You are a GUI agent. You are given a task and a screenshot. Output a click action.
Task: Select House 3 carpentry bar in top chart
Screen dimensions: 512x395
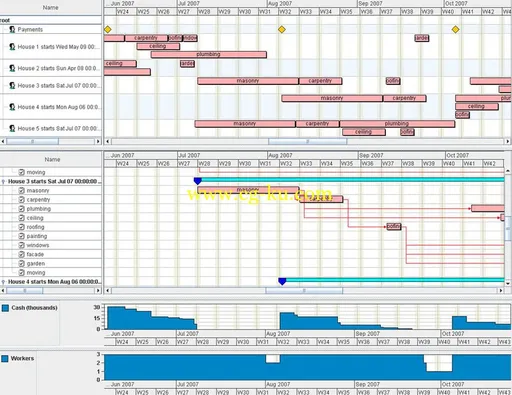pos(321,81)
